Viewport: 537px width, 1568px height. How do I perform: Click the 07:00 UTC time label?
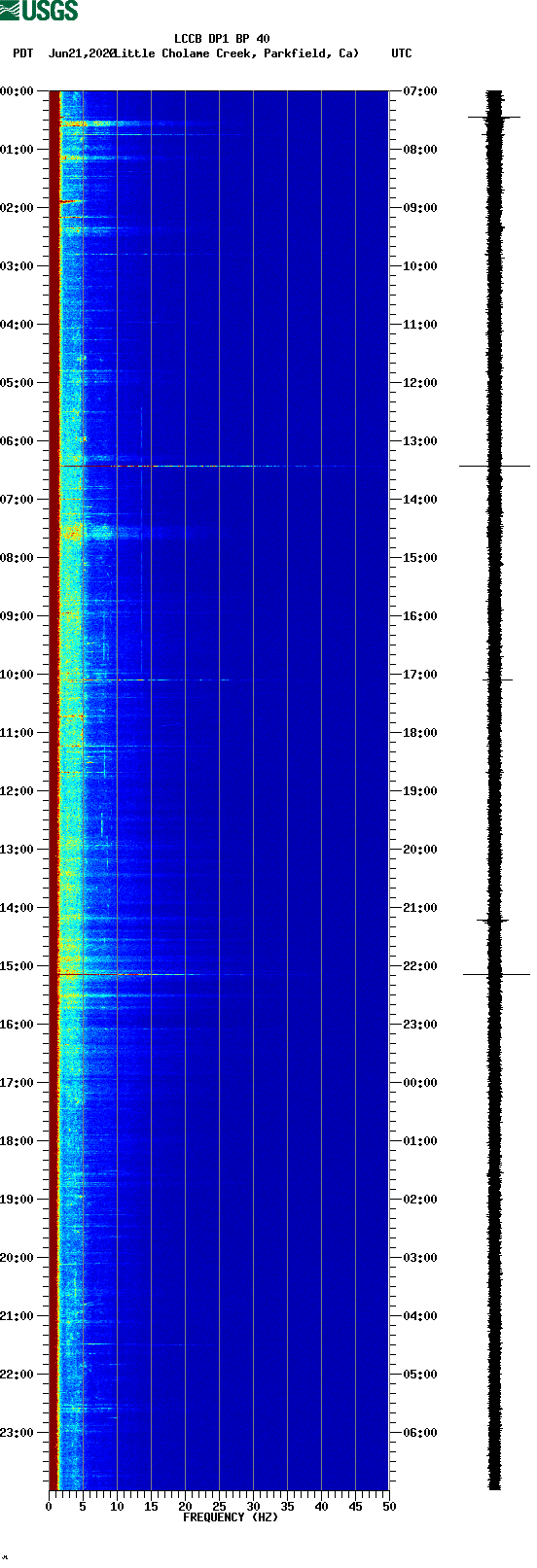[x=420, y=91]
